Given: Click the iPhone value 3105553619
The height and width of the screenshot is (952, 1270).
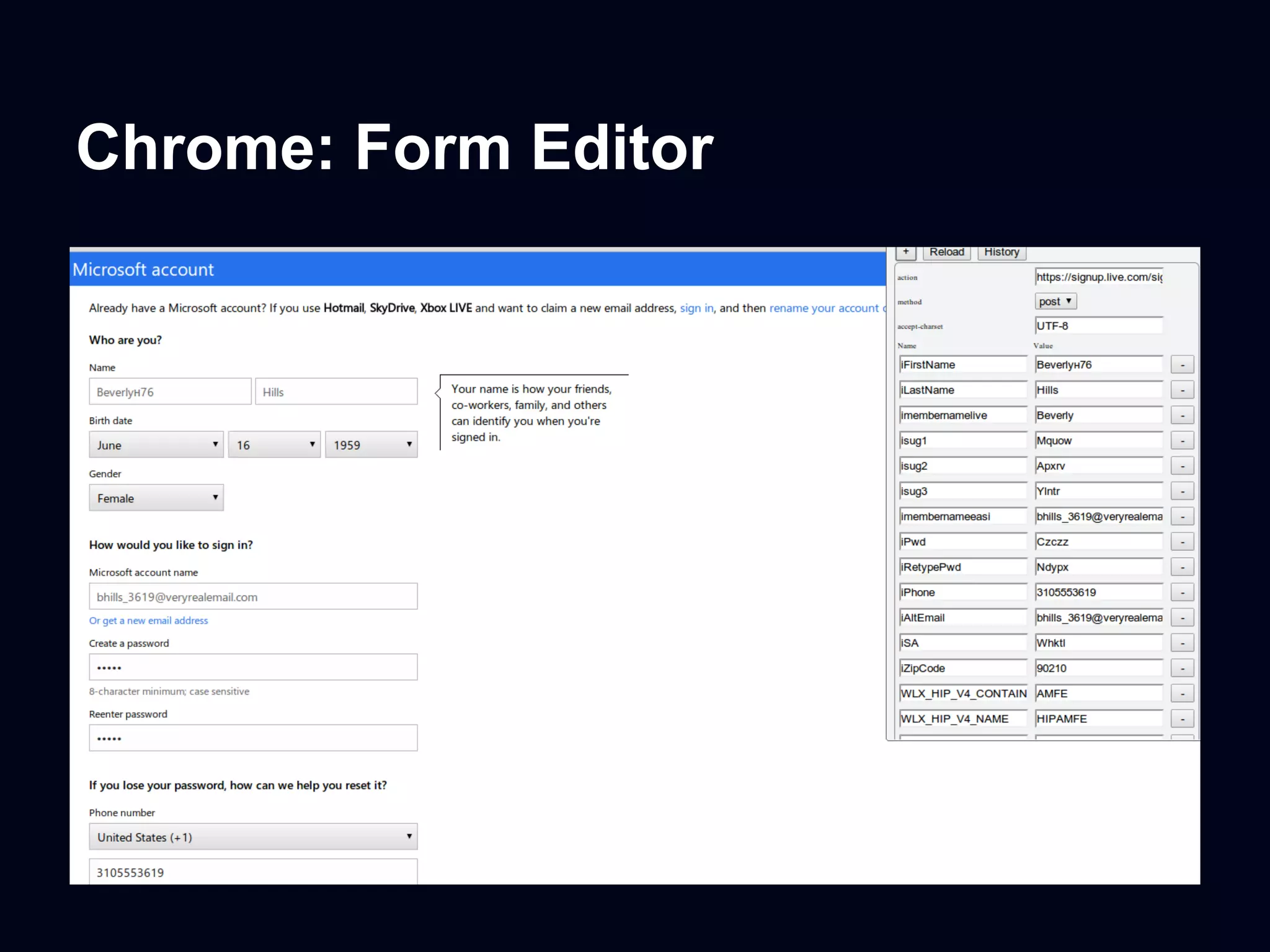Looking at the screenshot, I should tap(1099, 592).
